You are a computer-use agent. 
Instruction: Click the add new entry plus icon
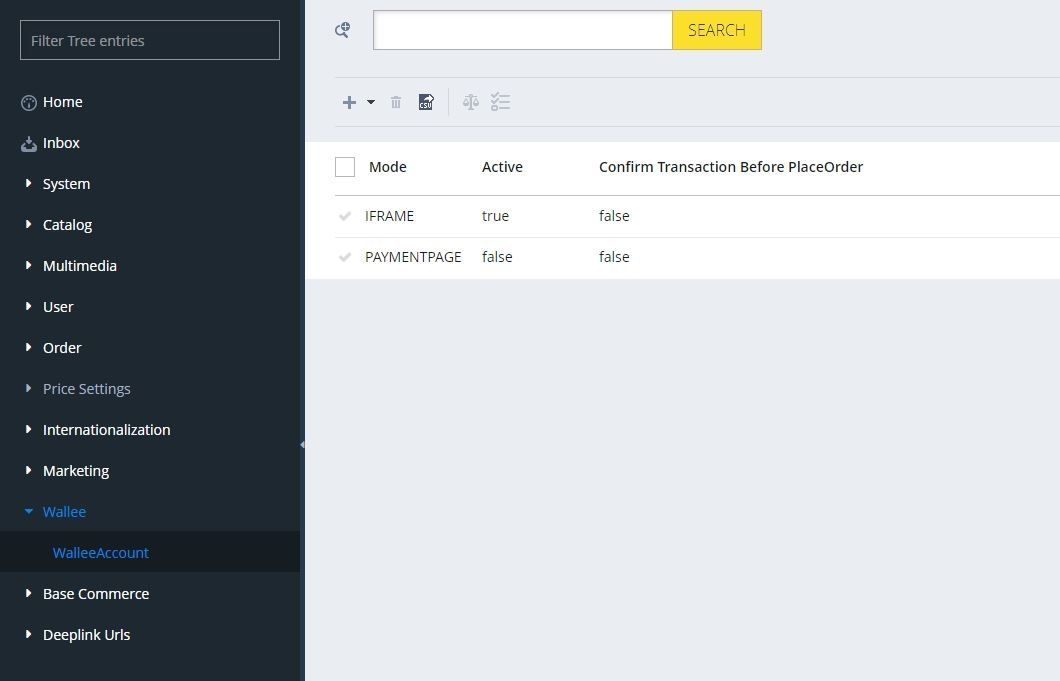(x=349, y=102)
